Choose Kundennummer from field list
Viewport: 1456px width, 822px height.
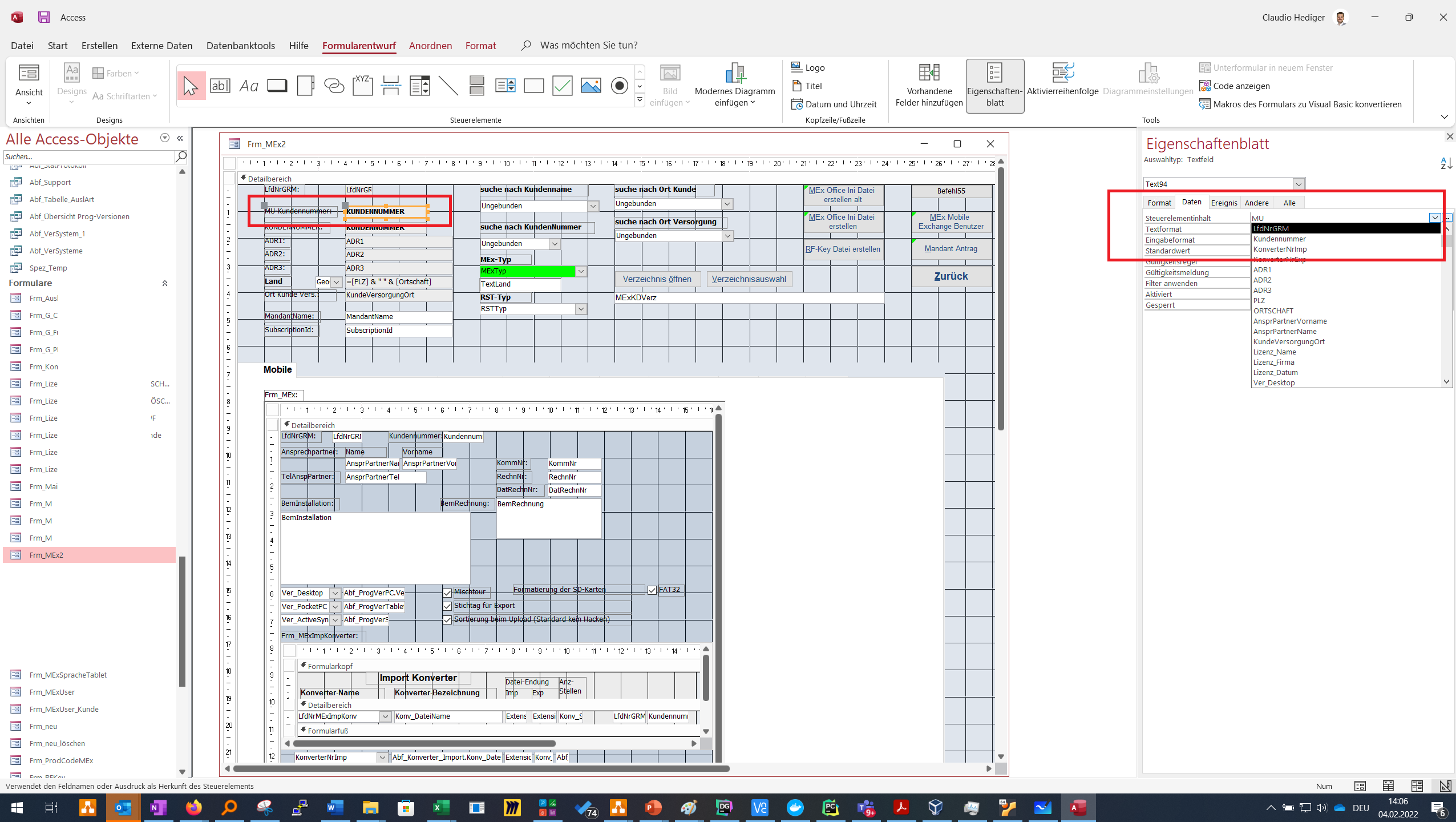pos(1346,239)
